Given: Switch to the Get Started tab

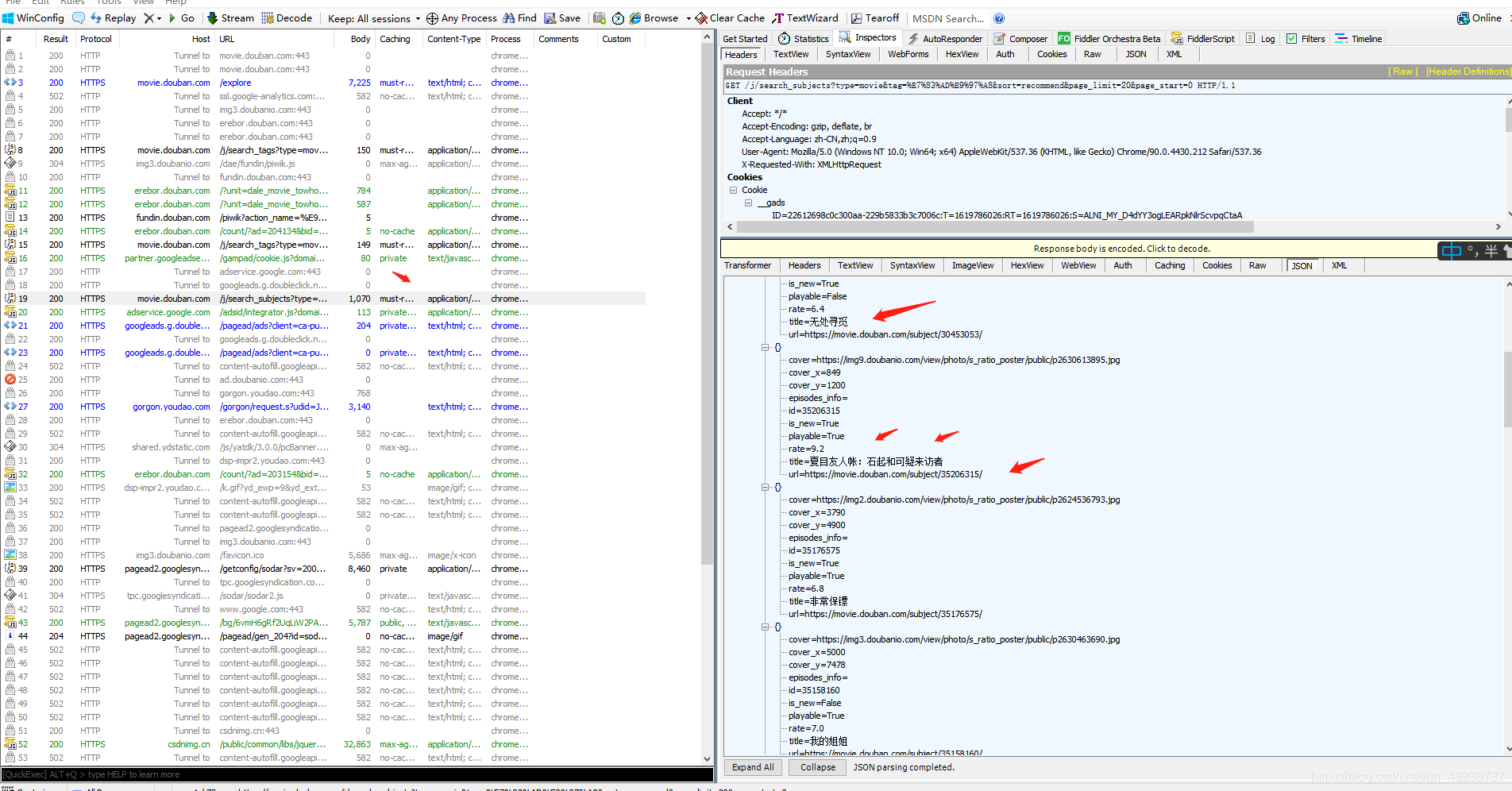Looking at the screenshot, I should (745, 39).
